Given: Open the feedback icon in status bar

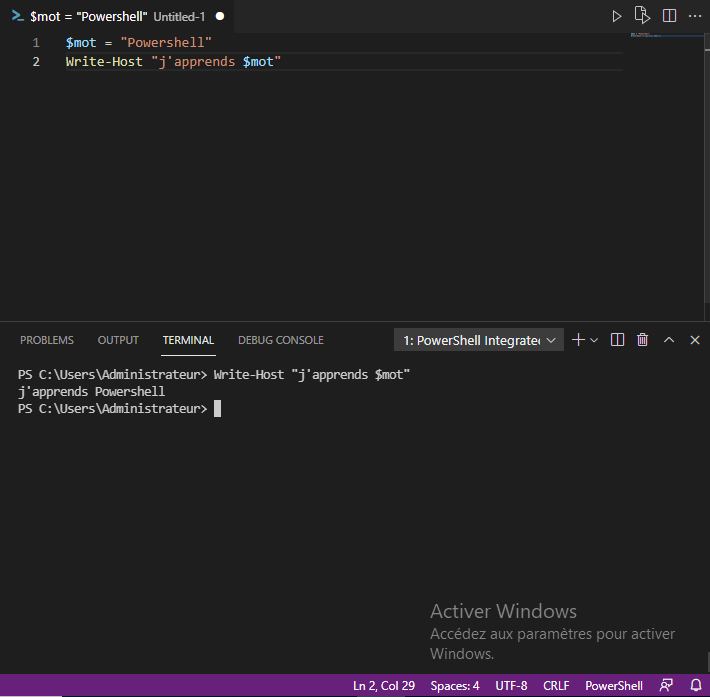Looking at the screenshot, I should (667, 686).
